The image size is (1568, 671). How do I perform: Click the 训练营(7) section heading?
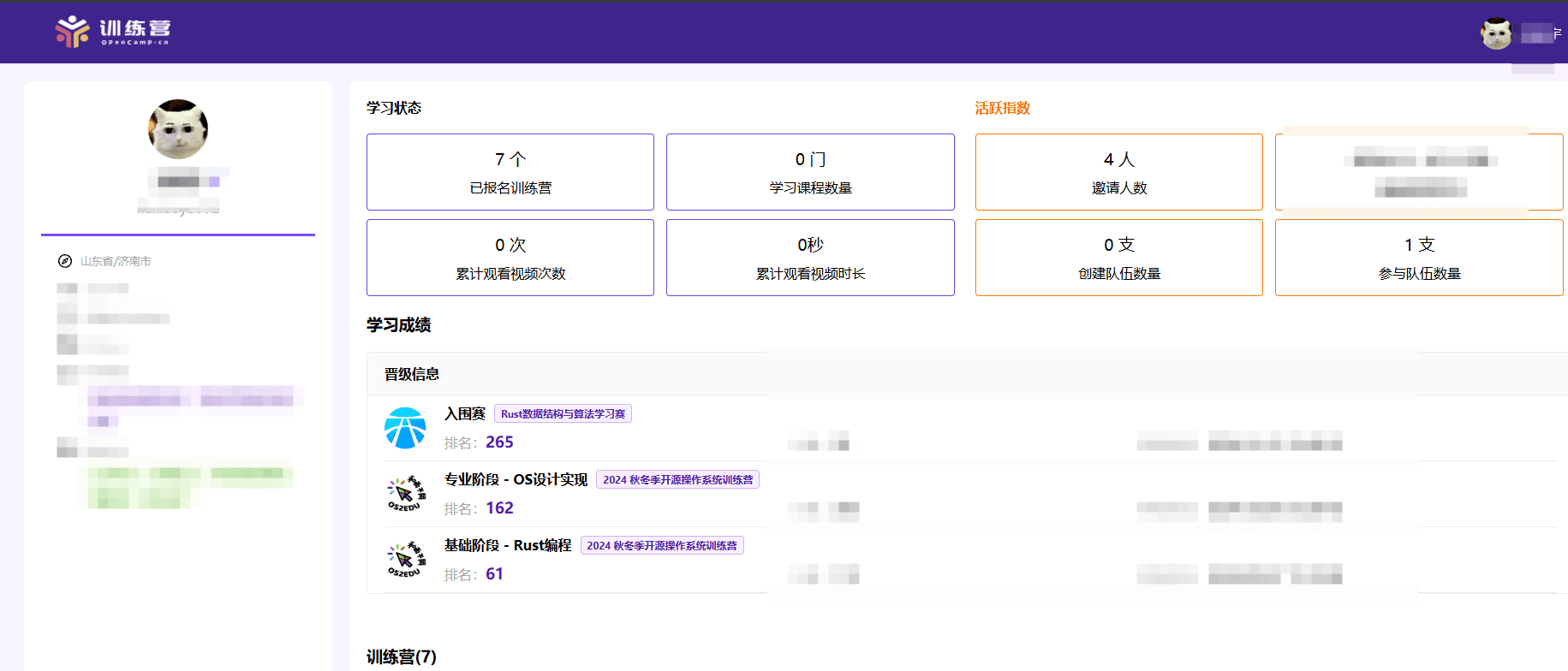(x=402, y=656)
